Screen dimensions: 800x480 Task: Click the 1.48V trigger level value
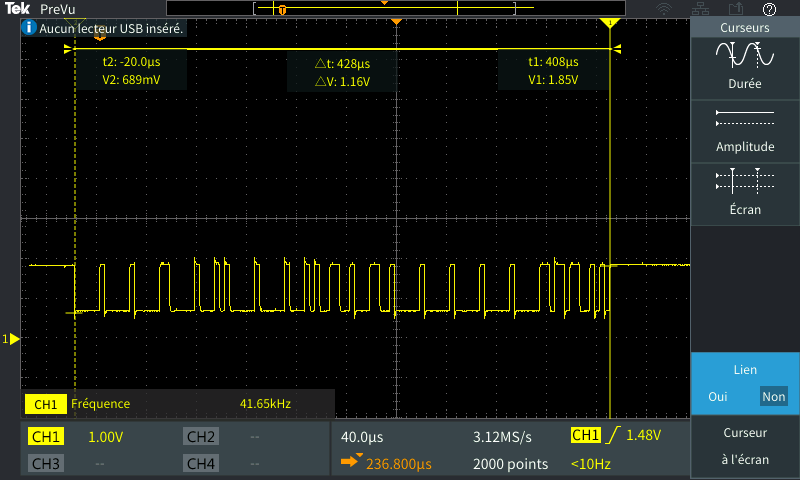click(x=643, y=435)
